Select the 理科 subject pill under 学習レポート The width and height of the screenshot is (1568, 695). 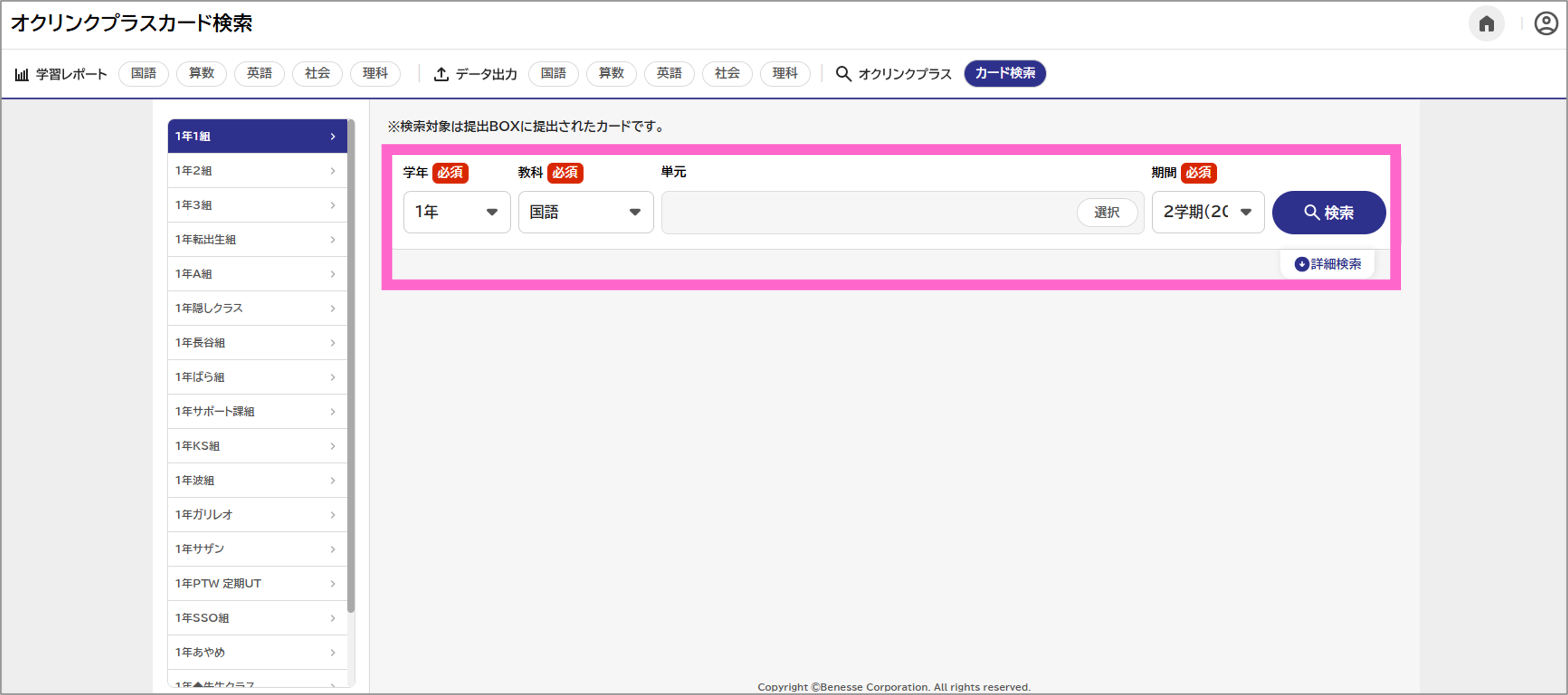375,73
